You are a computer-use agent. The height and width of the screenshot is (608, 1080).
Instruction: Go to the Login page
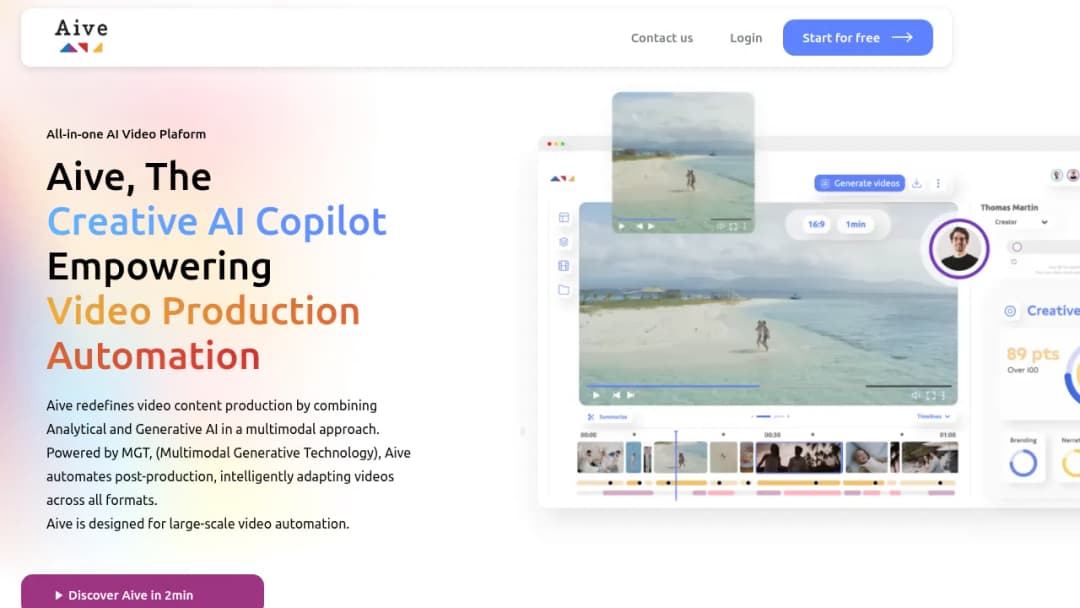point(745,38)
